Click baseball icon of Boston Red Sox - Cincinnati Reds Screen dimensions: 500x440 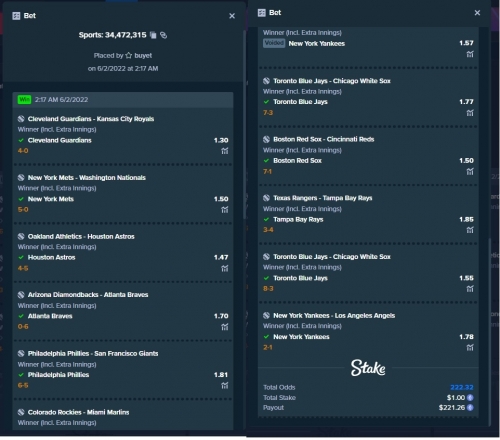[266, 139]
